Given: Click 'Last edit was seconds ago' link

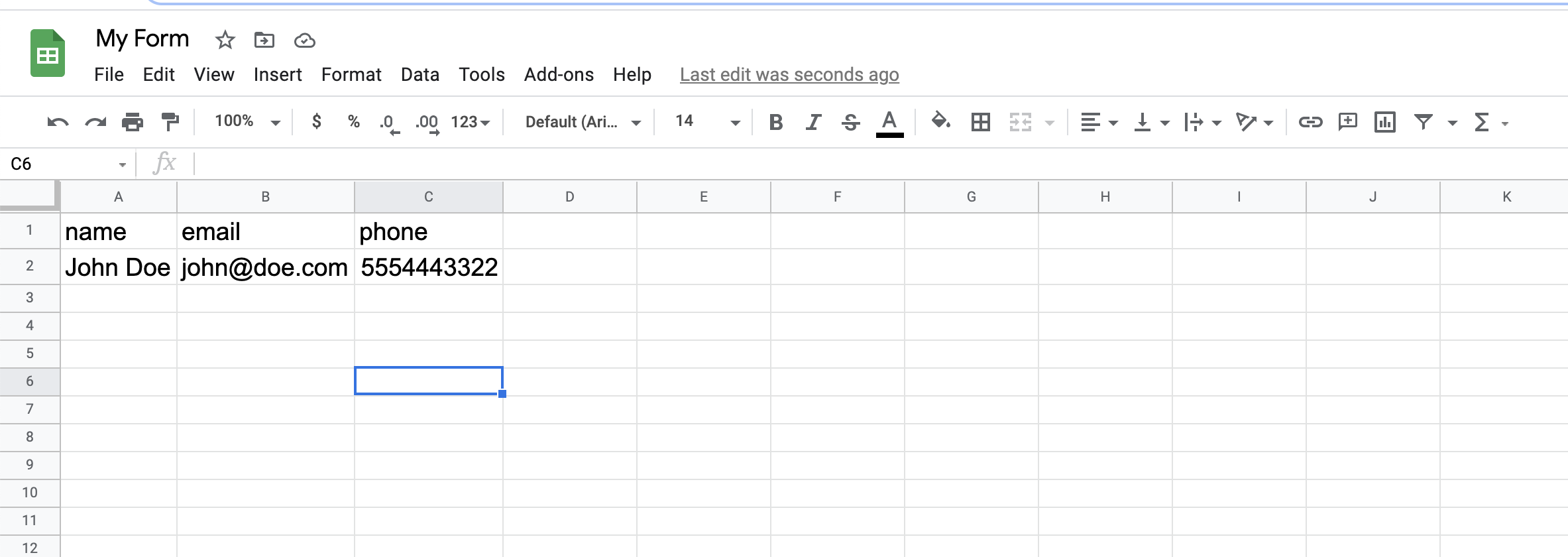Looking at the screenshot, I should click(789, 74).
